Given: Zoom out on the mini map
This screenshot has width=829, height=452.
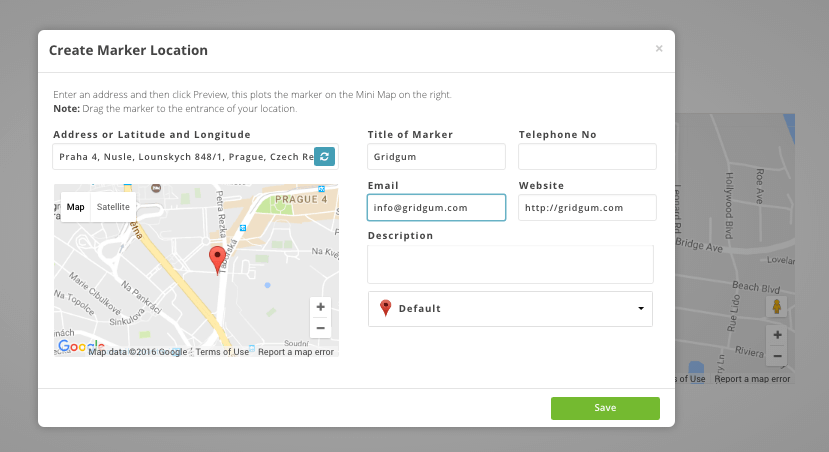Looking at the screenshot, I should [320, 328].
